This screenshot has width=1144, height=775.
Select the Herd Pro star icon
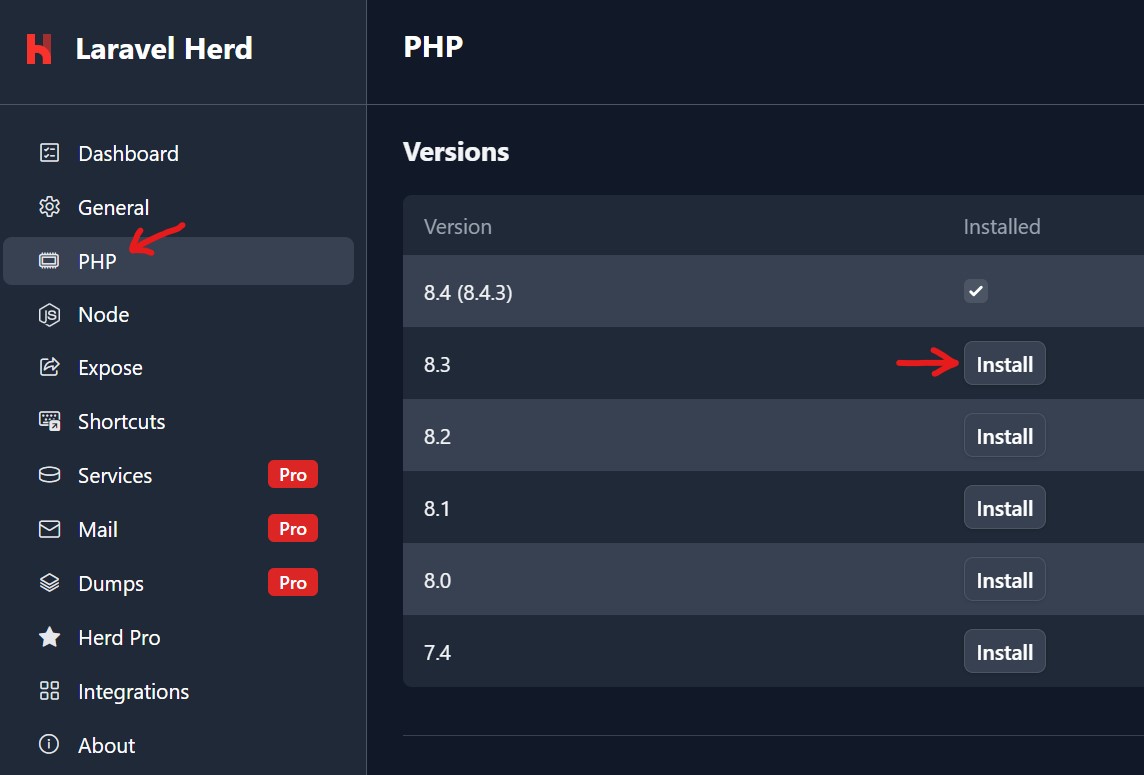coord(48,637)
